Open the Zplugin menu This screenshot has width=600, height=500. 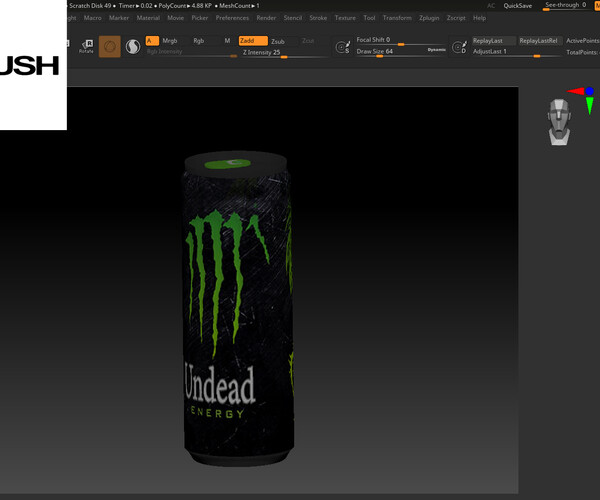[x=429, y=18]
